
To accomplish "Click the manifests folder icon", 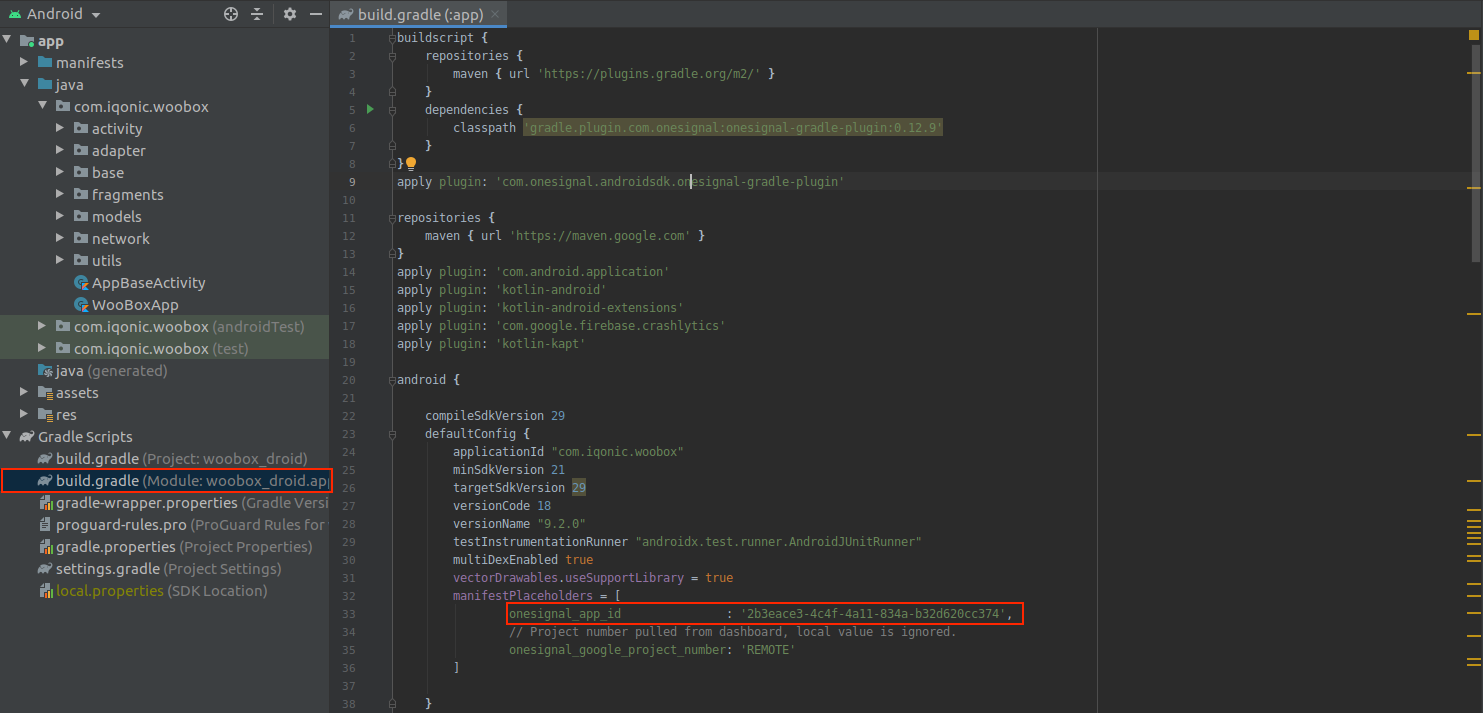I will tap(45, 62).
